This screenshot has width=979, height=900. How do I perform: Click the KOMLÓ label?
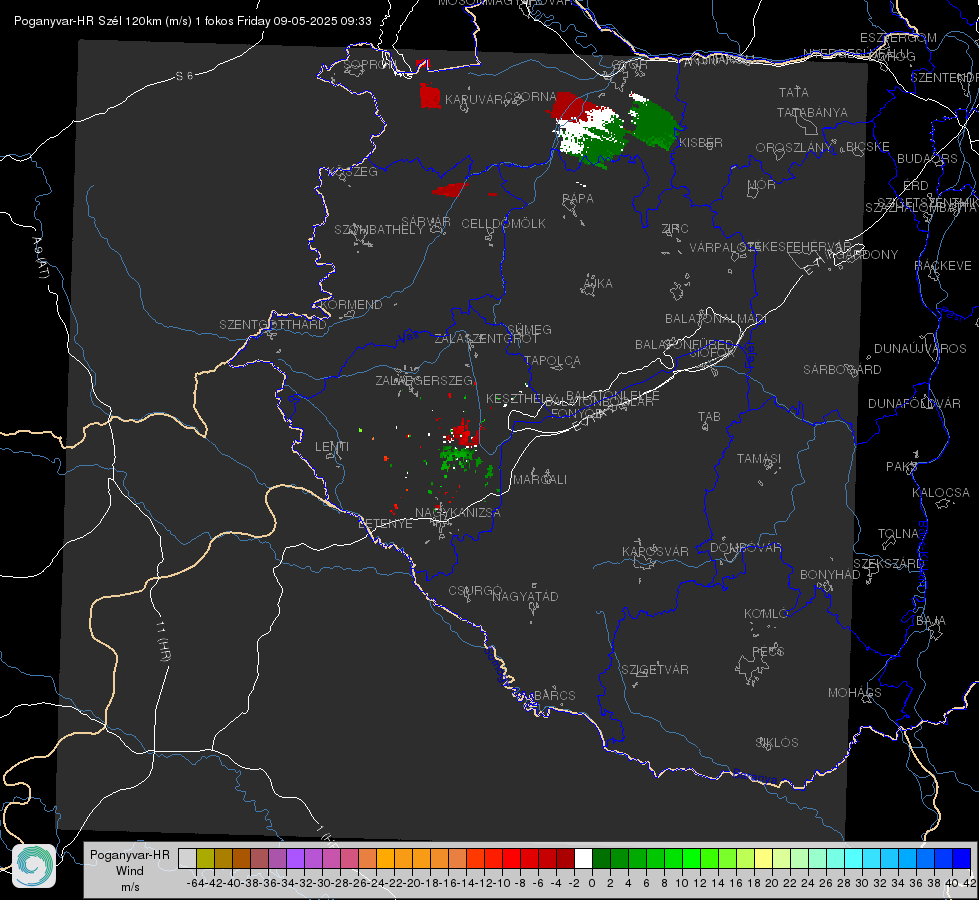766,614
